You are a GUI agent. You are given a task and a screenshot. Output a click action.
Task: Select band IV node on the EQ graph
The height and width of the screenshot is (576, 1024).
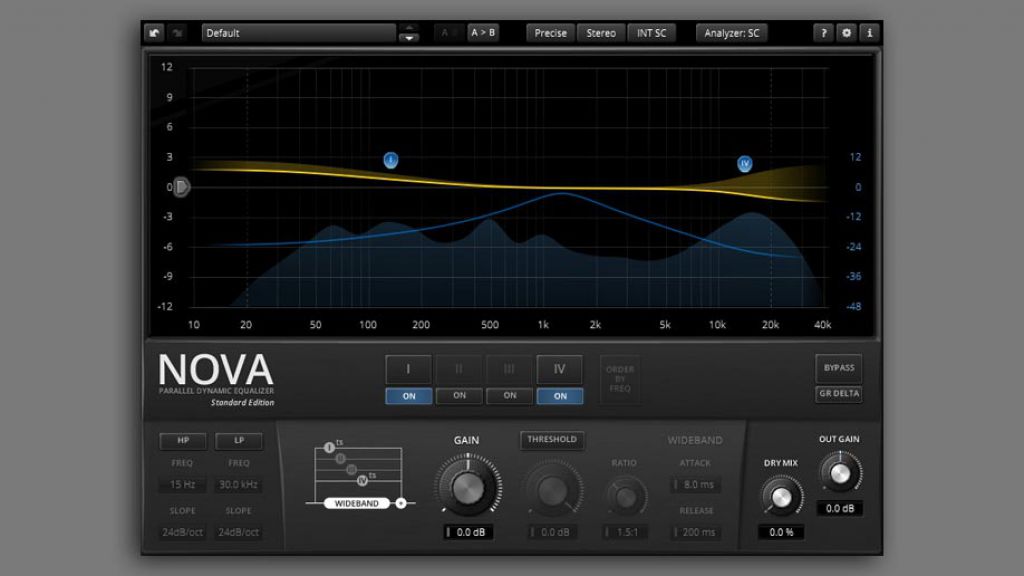tap(744, 164)
